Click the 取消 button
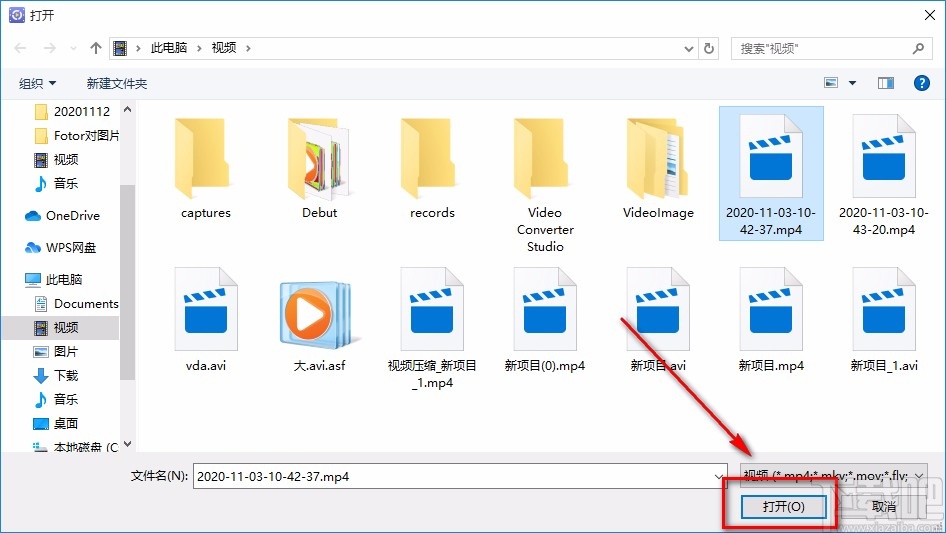This screenshot has height=533, width=946. 884,506
